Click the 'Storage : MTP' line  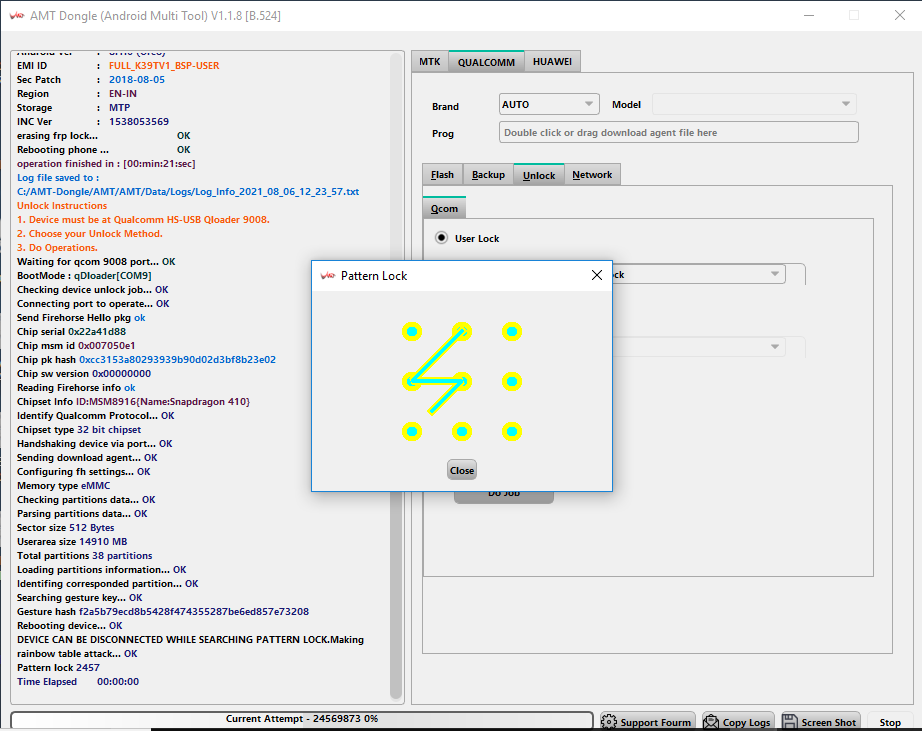click(x=74, y=108)
